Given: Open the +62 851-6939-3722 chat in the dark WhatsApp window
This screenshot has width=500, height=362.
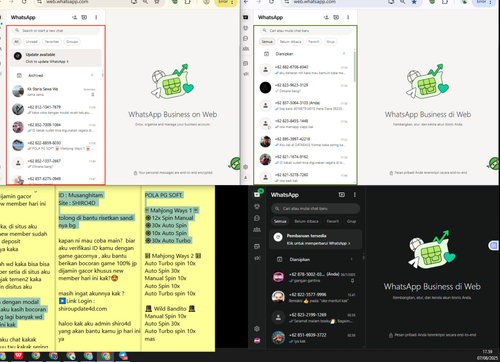Looking at the screenshot, I should point(315,338).
